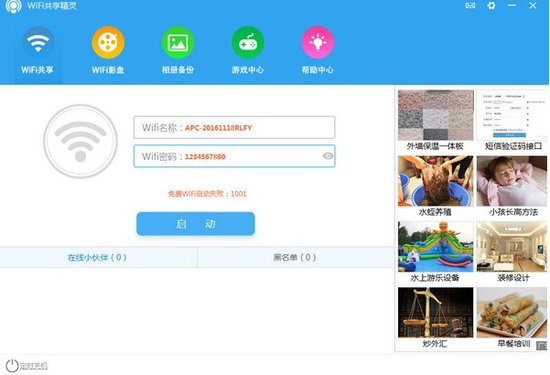Switch to 在线小伙伴 (0) tab
The width and height of the screenshot is (550, 375).
tap(99, 257)
